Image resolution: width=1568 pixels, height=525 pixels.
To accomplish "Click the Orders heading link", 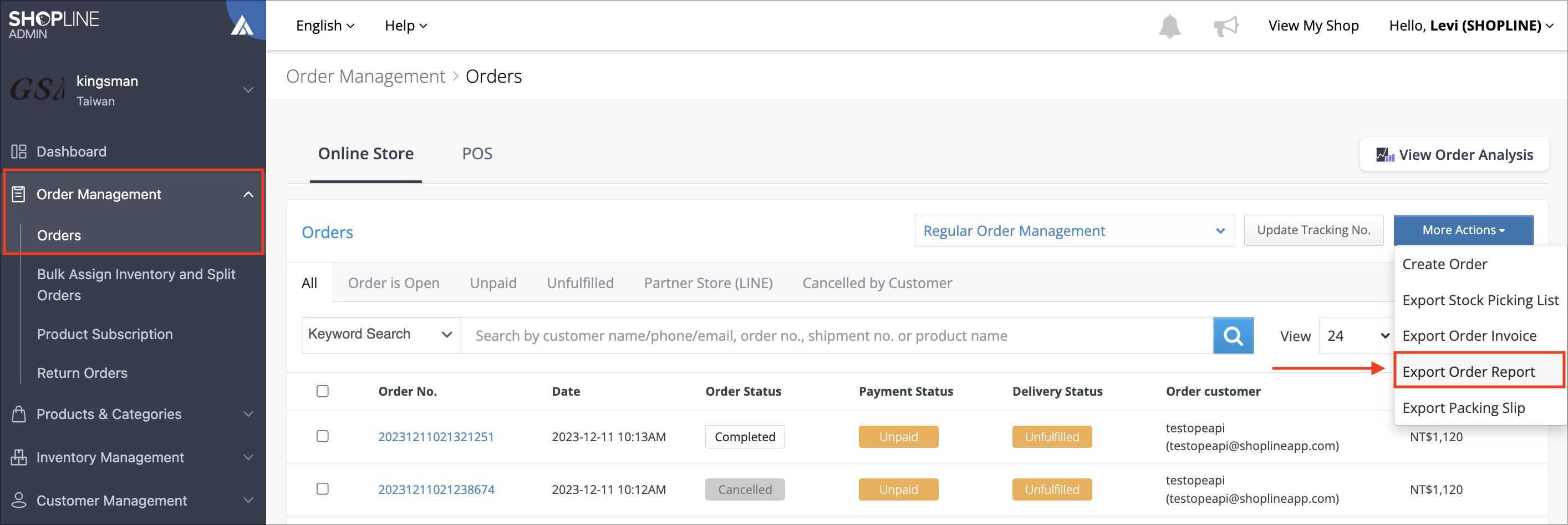I will click(x=328, y=232).
